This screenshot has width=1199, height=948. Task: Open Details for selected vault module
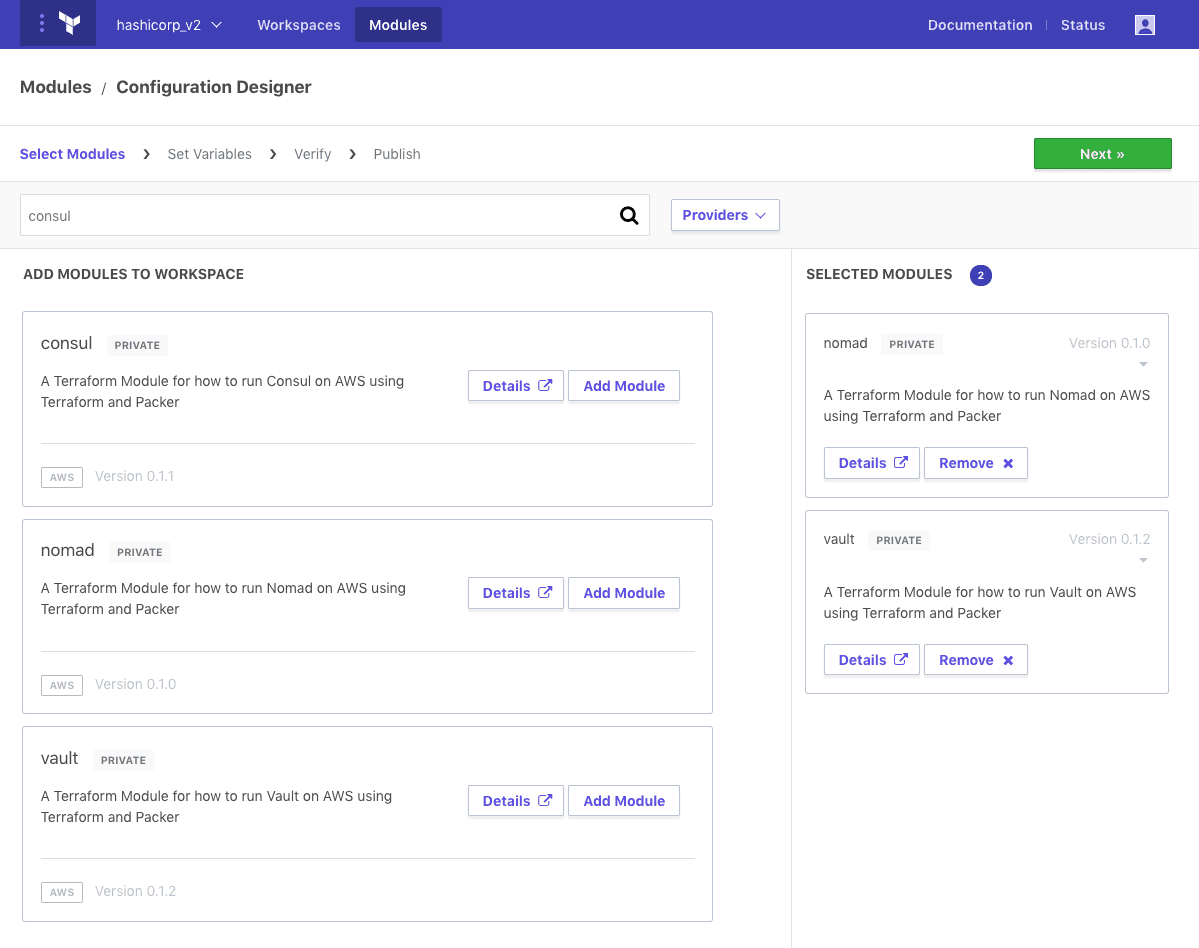(x=872, y=660)
